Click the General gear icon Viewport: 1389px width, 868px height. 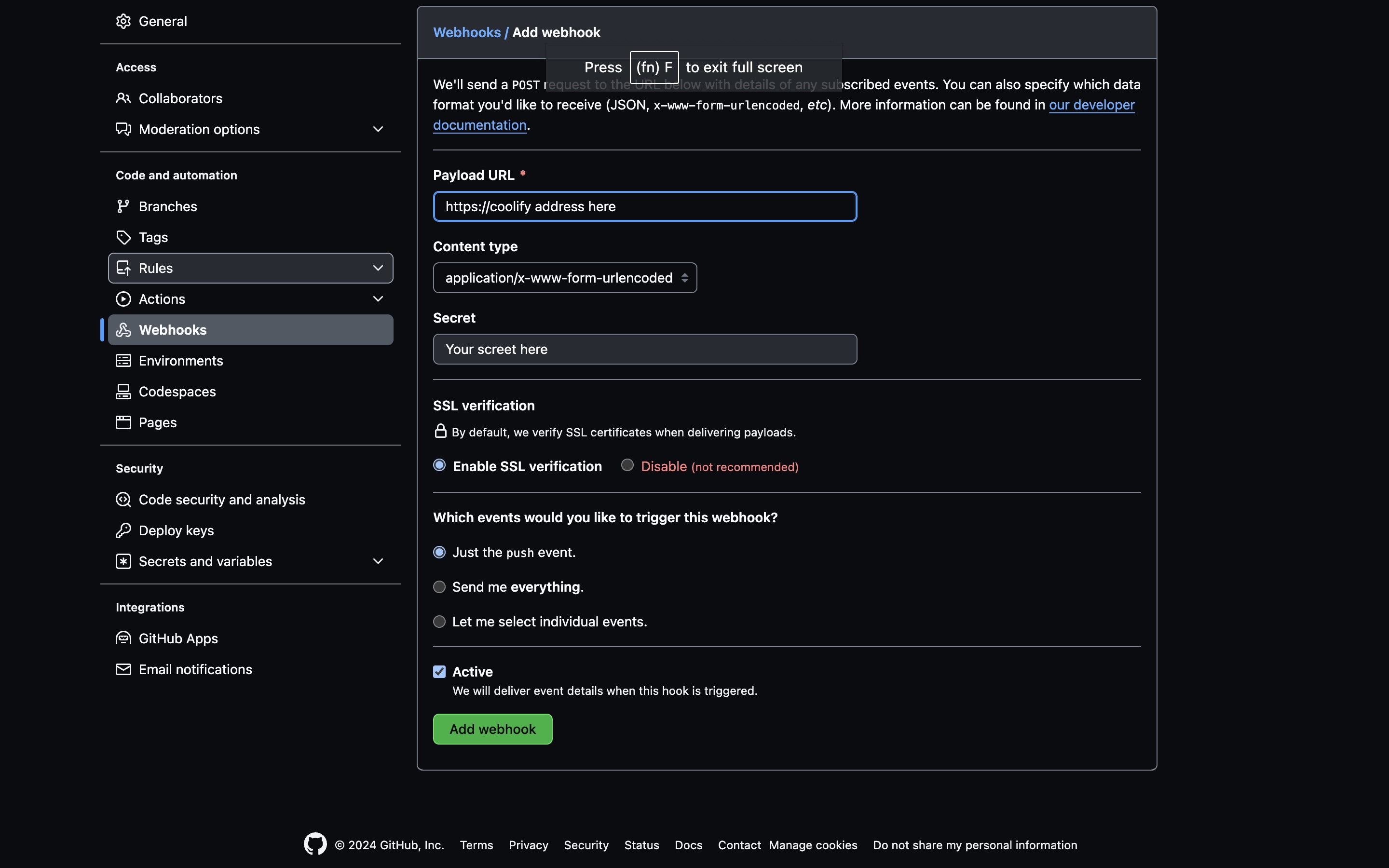[x=123, y=21]
